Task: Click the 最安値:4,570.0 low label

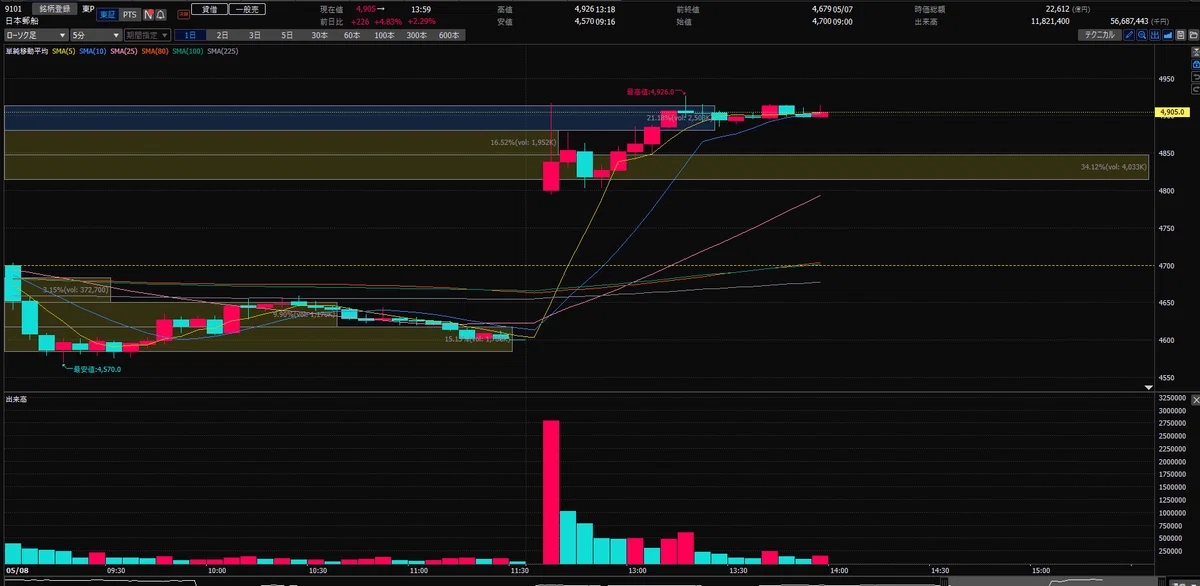Action: (x=95, y=369)
